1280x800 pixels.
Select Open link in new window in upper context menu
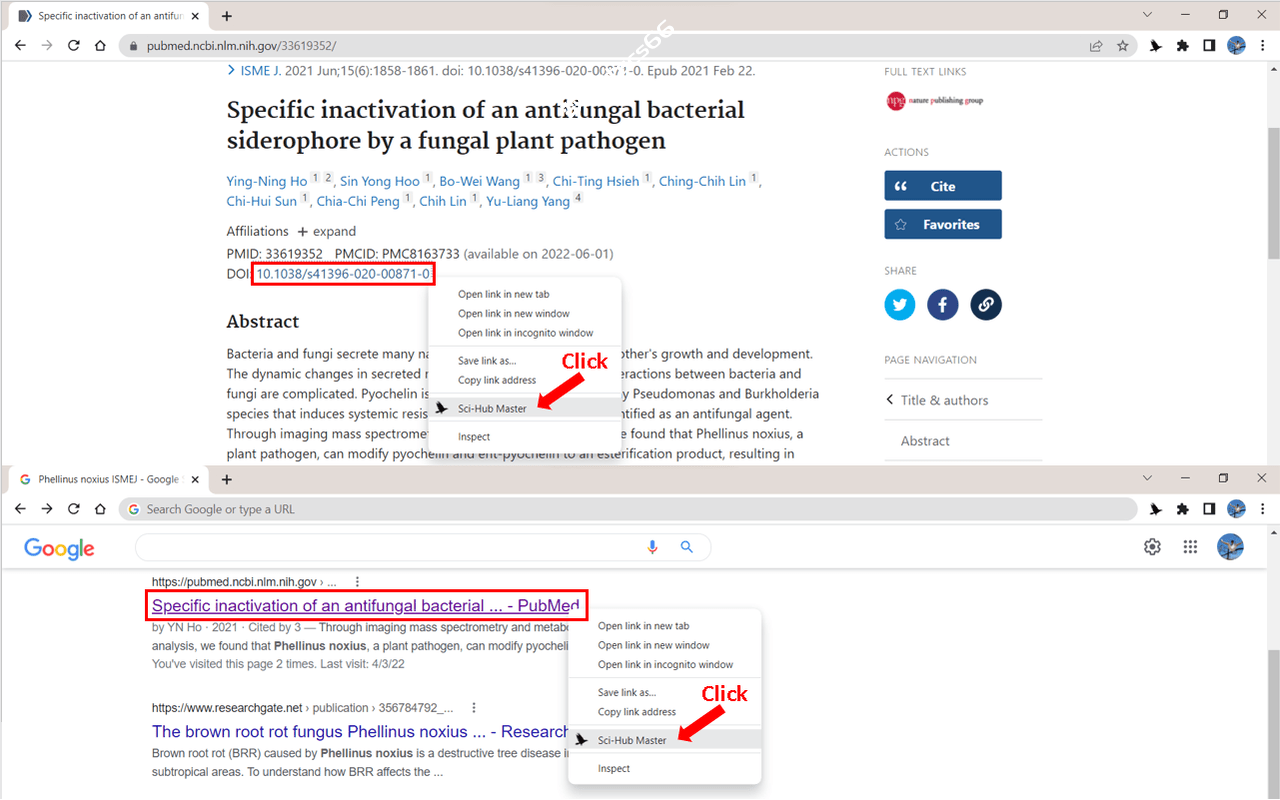(514, 313)
